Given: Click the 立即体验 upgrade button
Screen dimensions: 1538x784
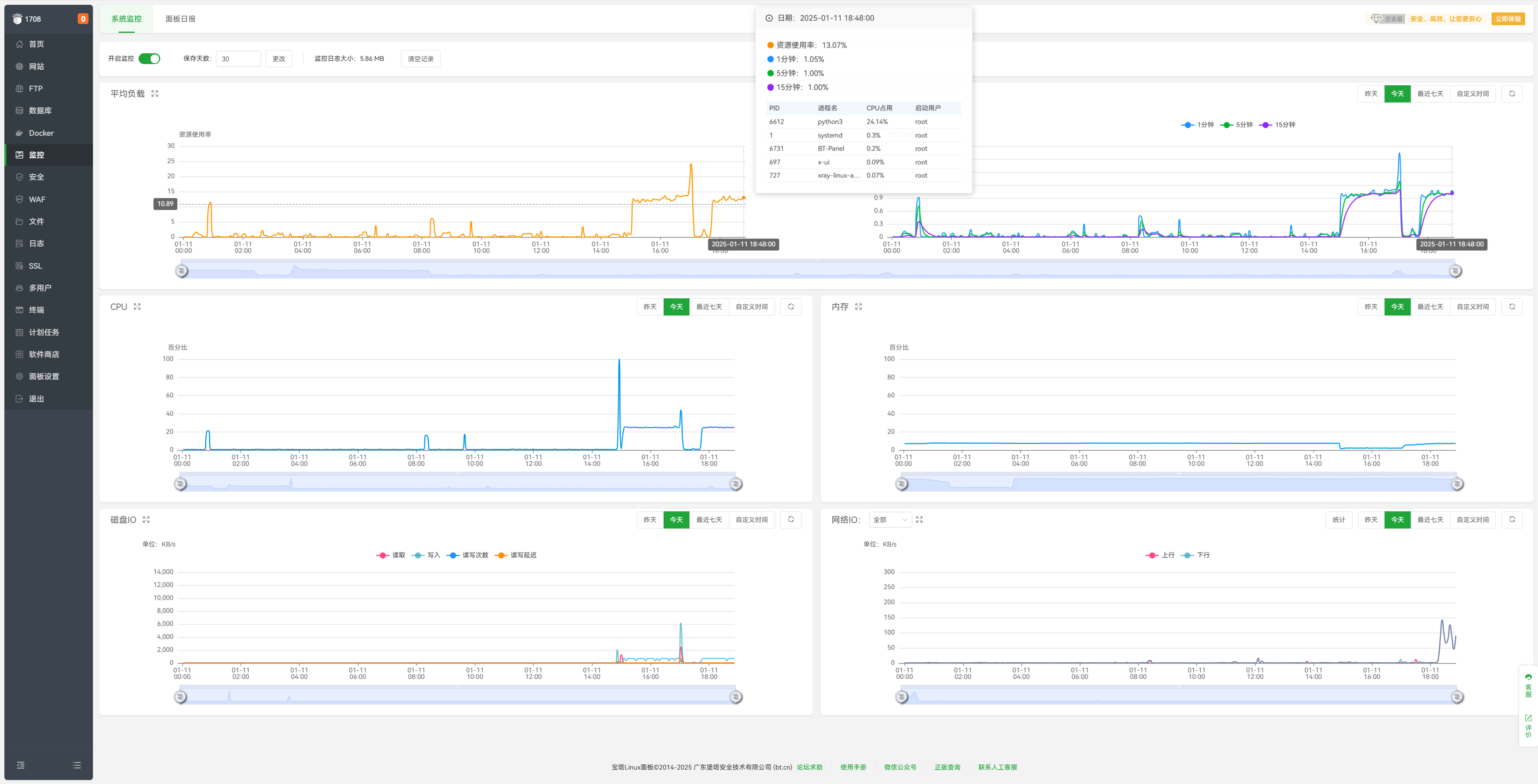Looking at the screenshot, I should (x=1508, y=18).
